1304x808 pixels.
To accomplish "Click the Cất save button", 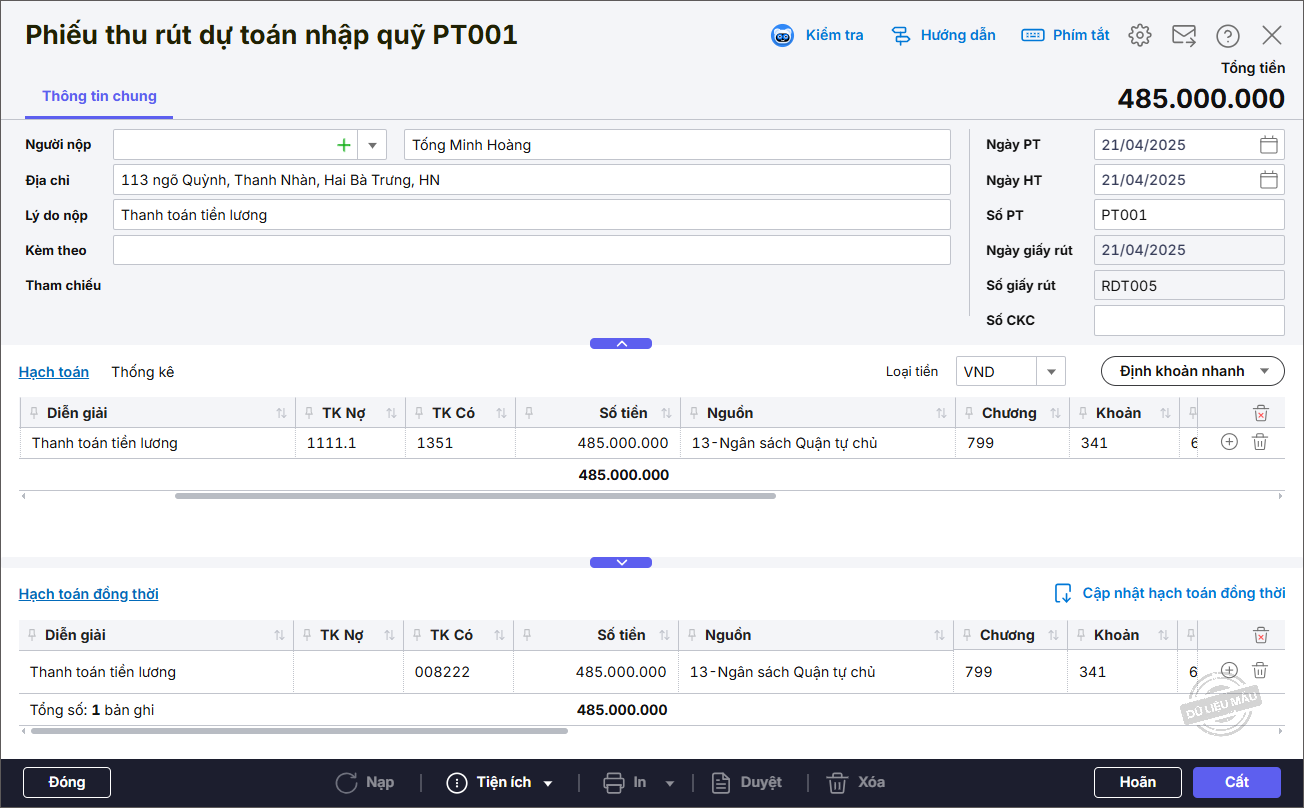I will (1236, 782).
